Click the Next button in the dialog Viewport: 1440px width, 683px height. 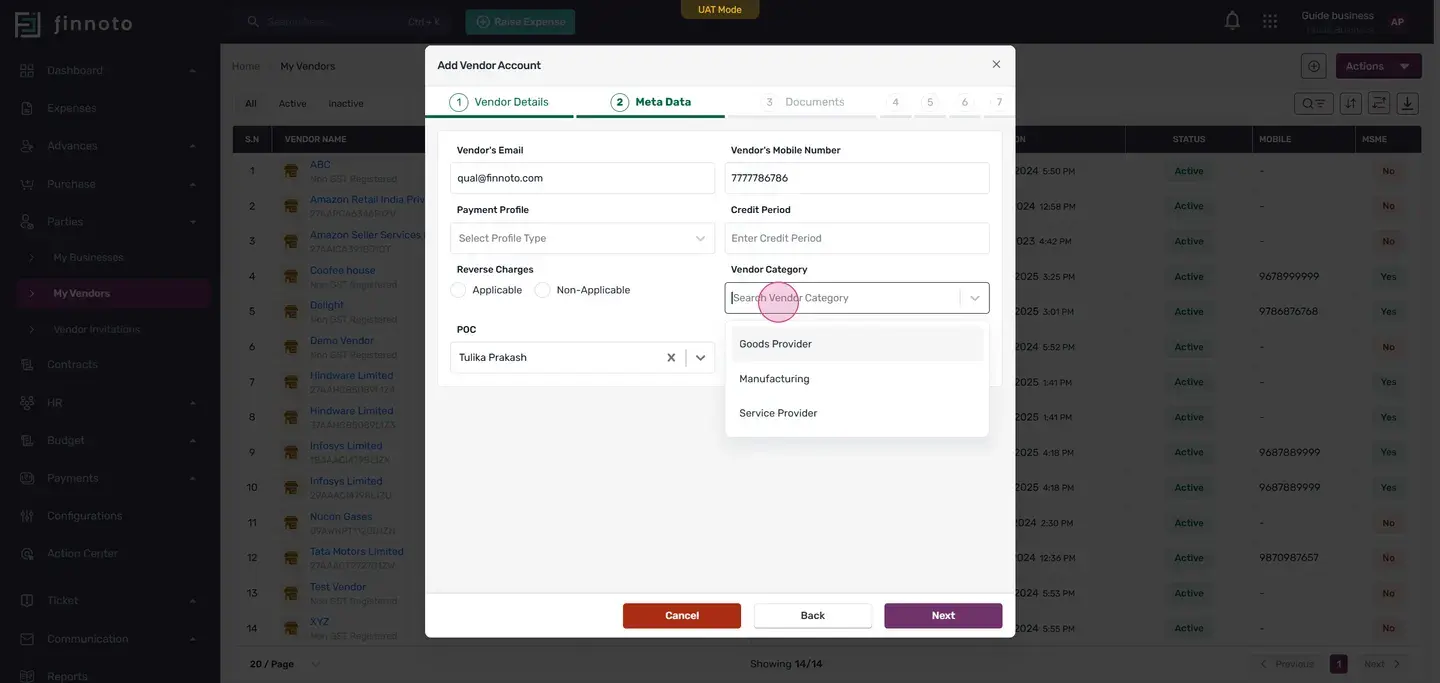click(x=943, y=616)
